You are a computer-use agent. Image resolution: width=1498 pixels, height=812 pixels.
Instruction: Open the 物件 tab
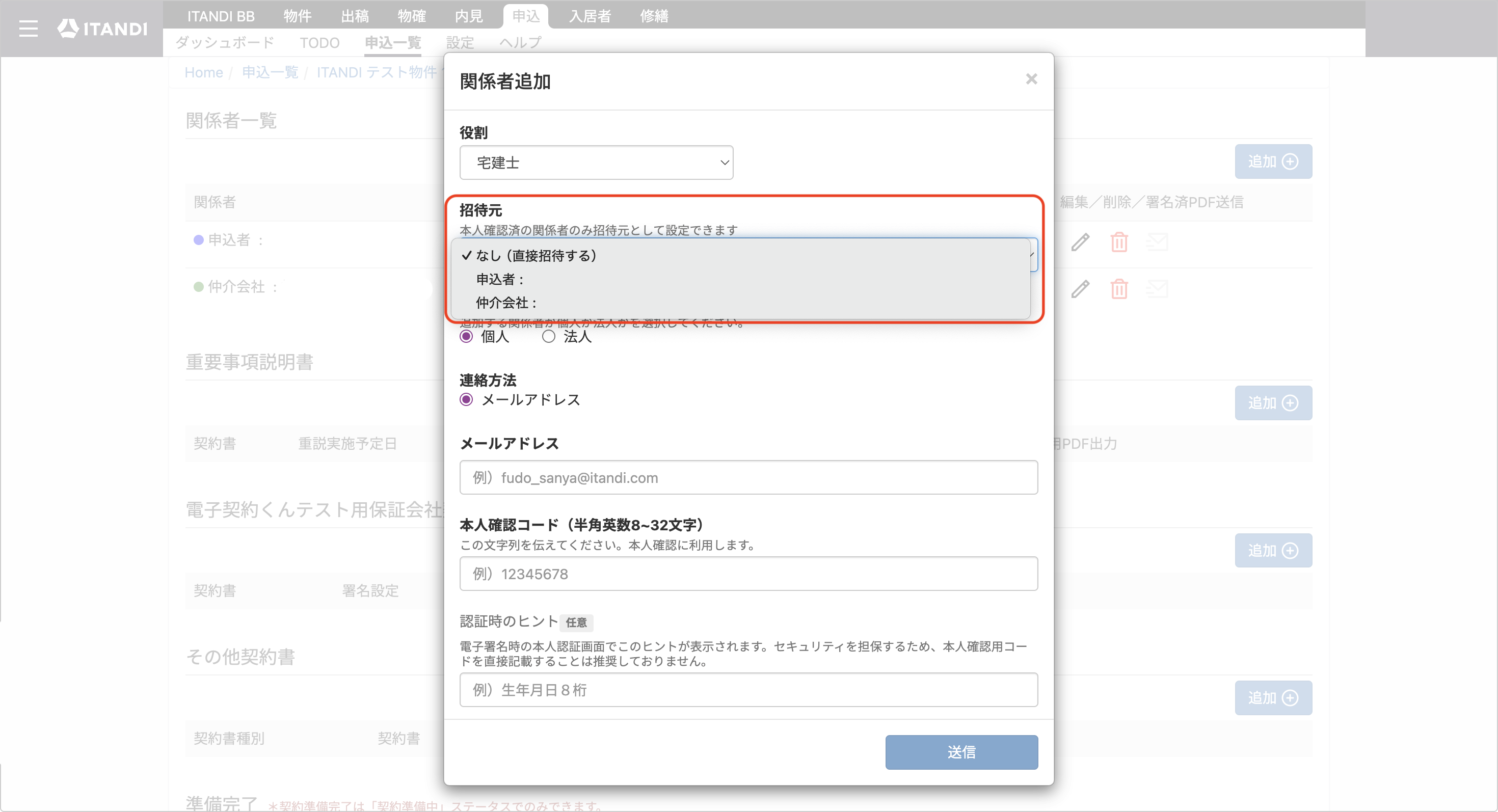pyautogui.click(x=297, y=16)
